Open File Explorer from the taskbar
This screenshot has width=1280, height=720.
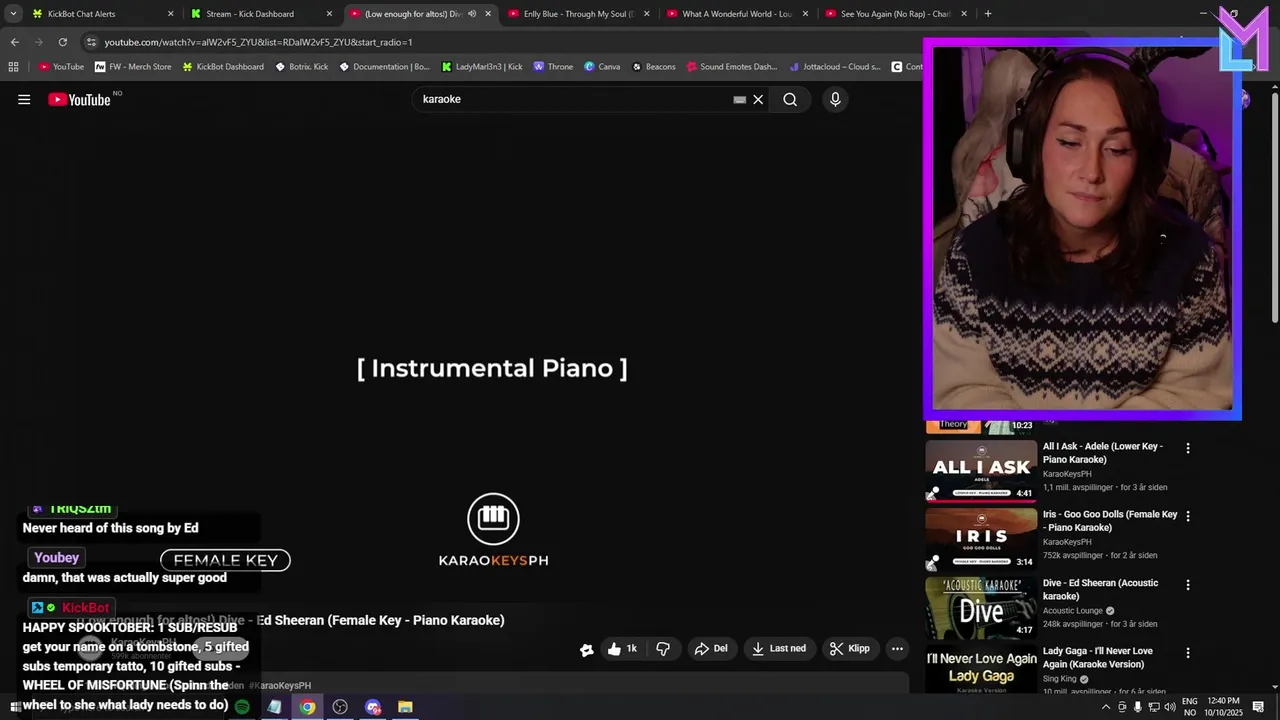click(x=405, y=707)
